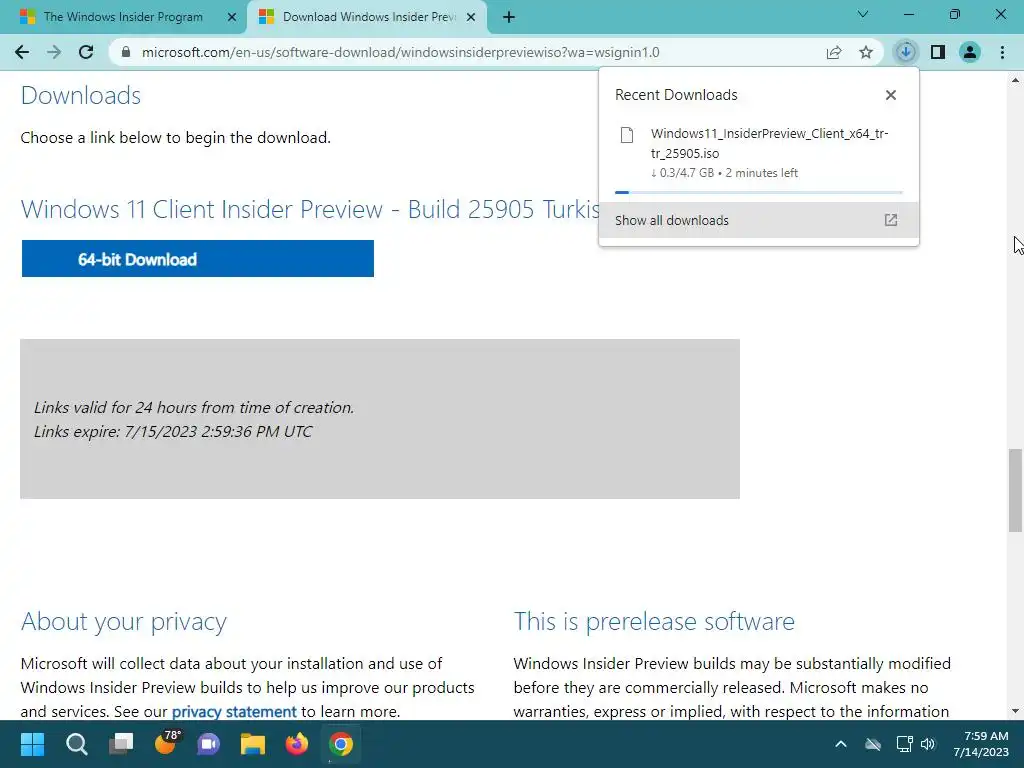Open File Explorer from the taskbar
Image resolution: width=1024 pixels, height=768 pixels.
point(253,744)
